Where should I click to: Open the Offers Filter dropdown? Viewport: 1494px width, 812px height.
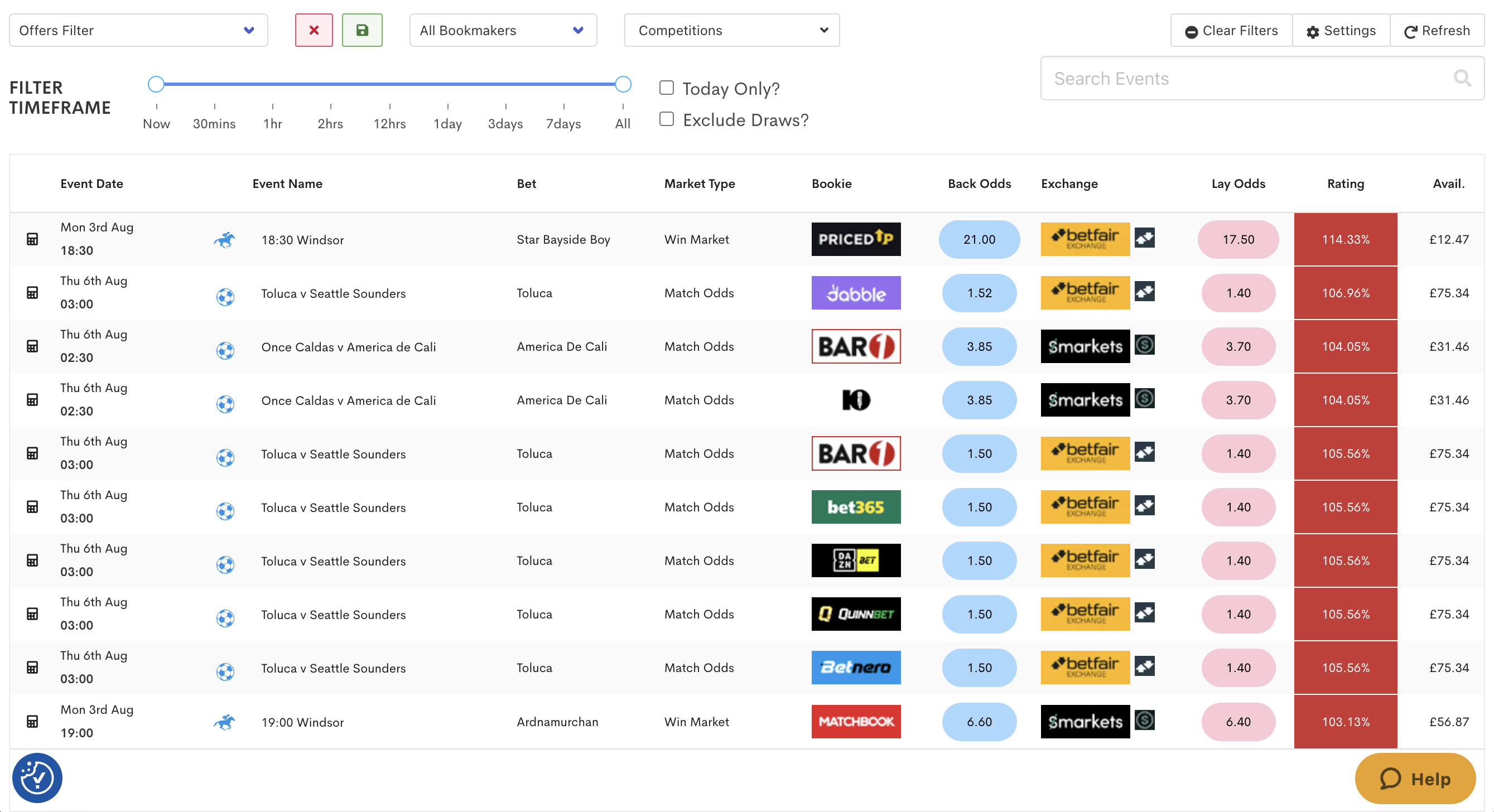[138, 30]
